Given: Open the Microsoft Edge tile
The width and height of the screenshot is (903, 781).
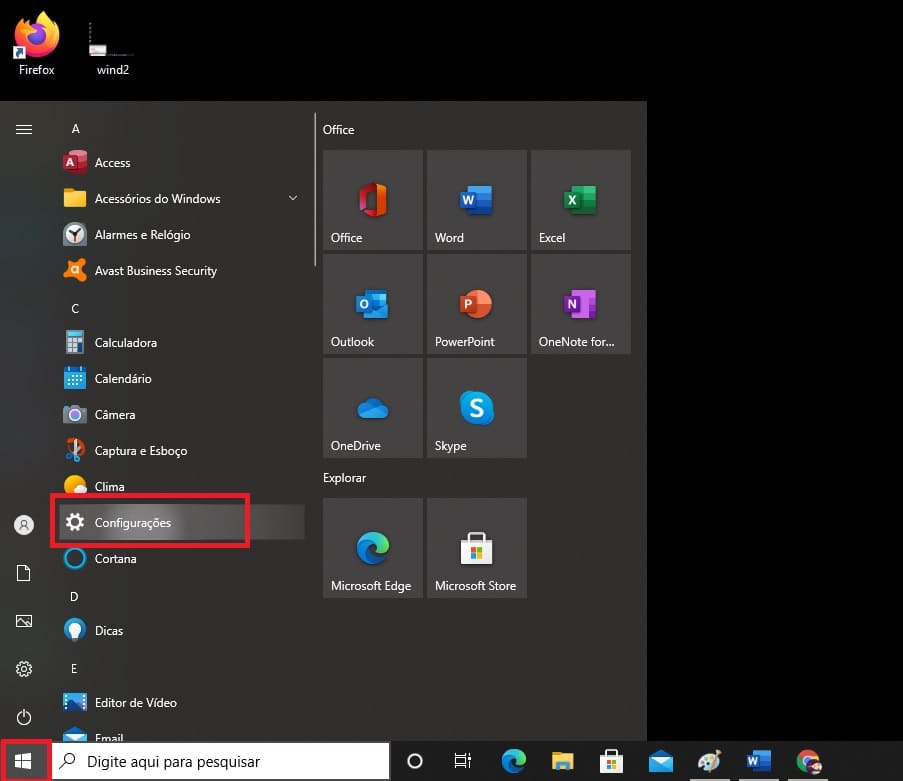Looking at the screenshot, I should pos(373,548).
